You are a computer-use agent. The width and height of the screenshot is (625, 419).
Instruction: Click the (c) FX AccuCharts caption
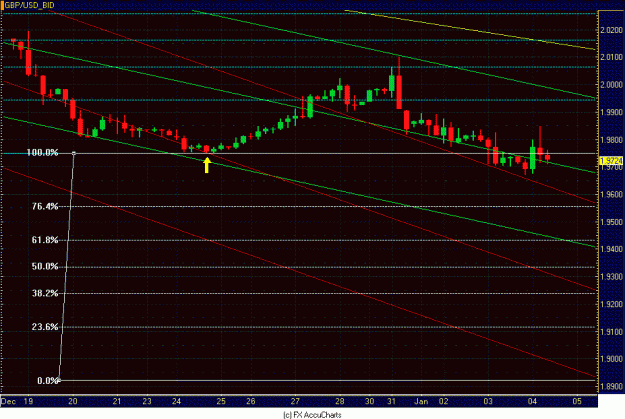pos(312,415)
